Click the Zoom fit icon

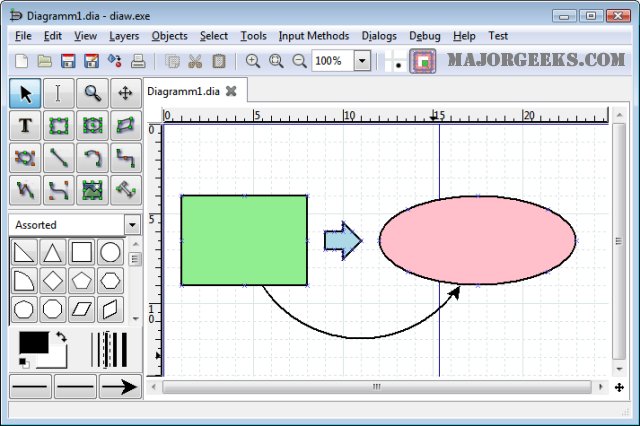[x=276, y=61]
